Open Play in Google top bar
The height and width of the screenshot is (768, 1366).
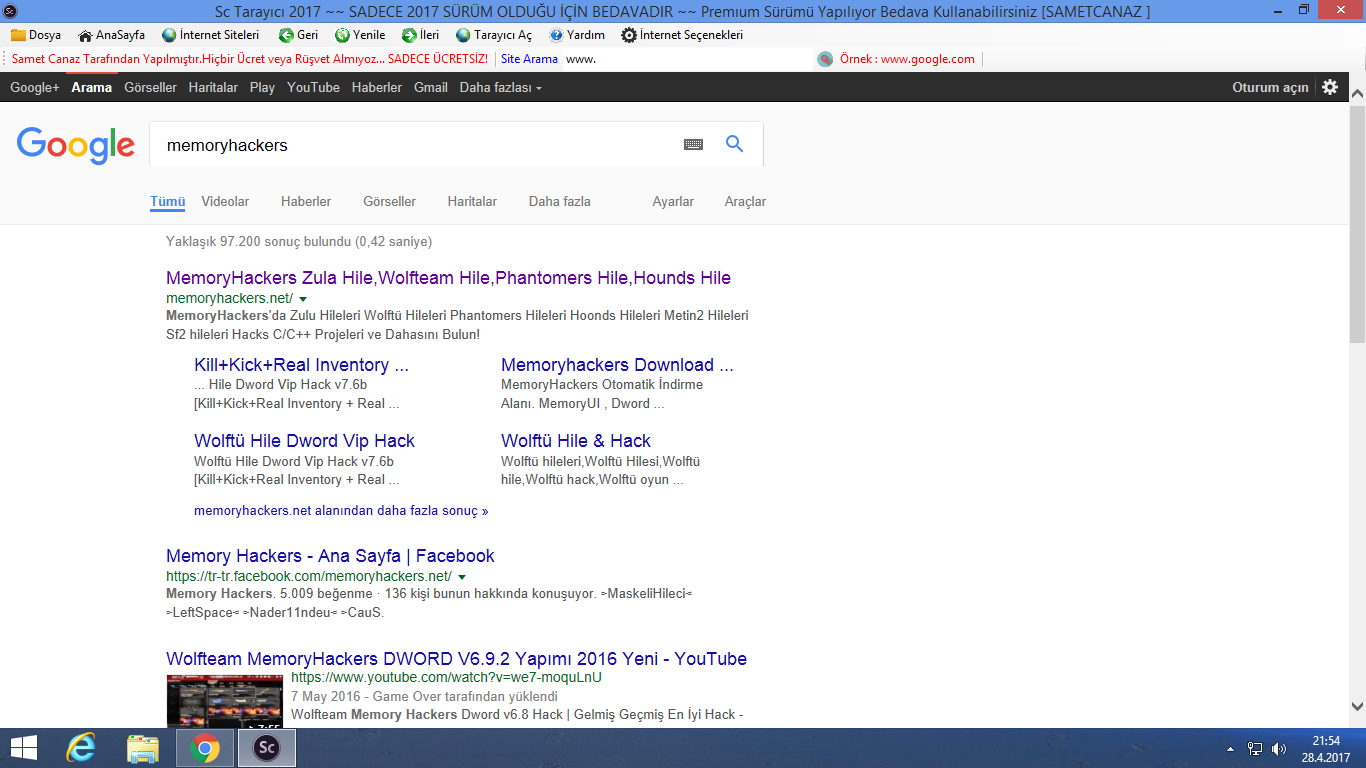[x=262, y=88]
